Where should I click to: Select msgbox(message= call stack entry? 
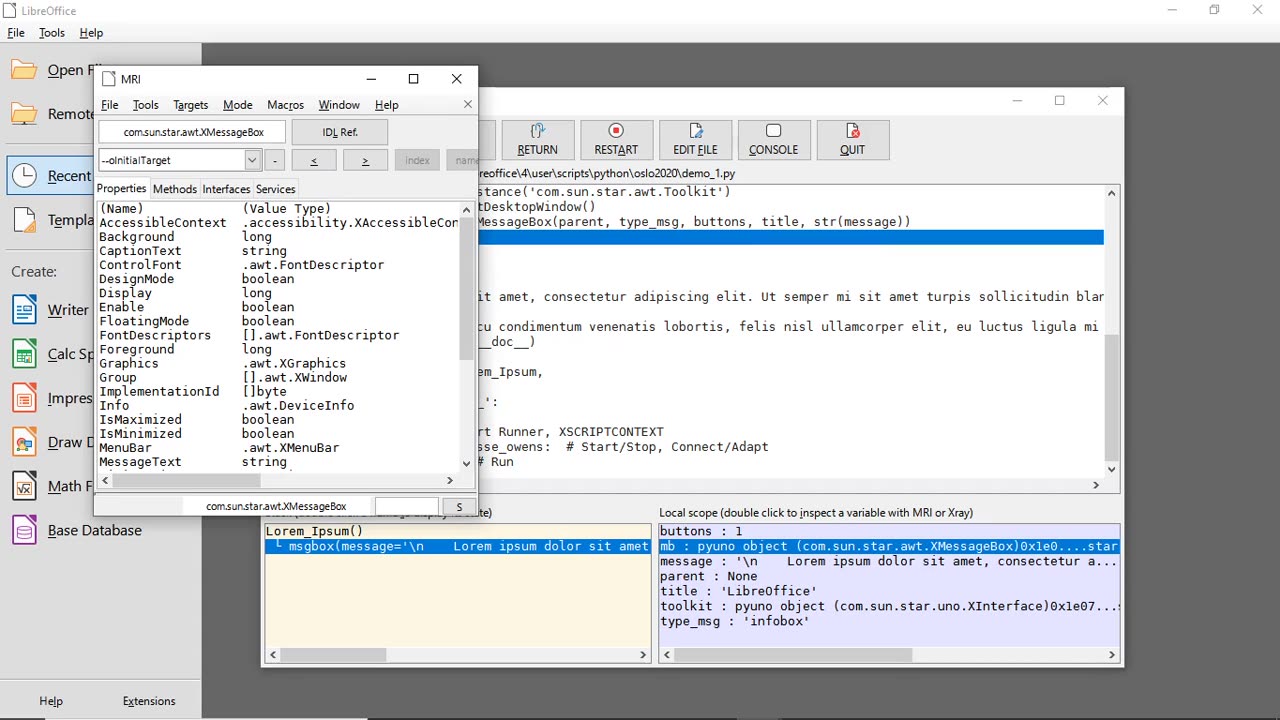pyautogui.click(x=458, y=546)
